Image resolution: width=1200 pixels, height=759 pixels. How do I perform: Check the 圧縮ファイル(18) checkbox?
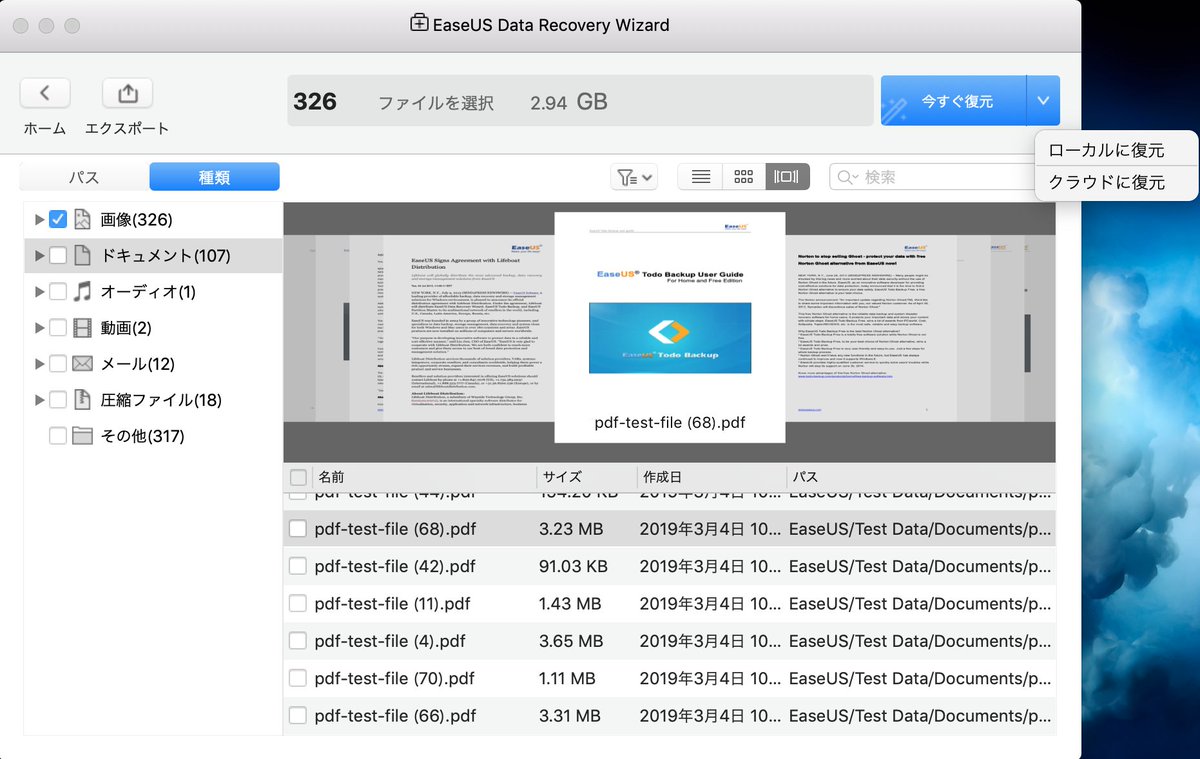pyautogui.click(x=58, y=399)
